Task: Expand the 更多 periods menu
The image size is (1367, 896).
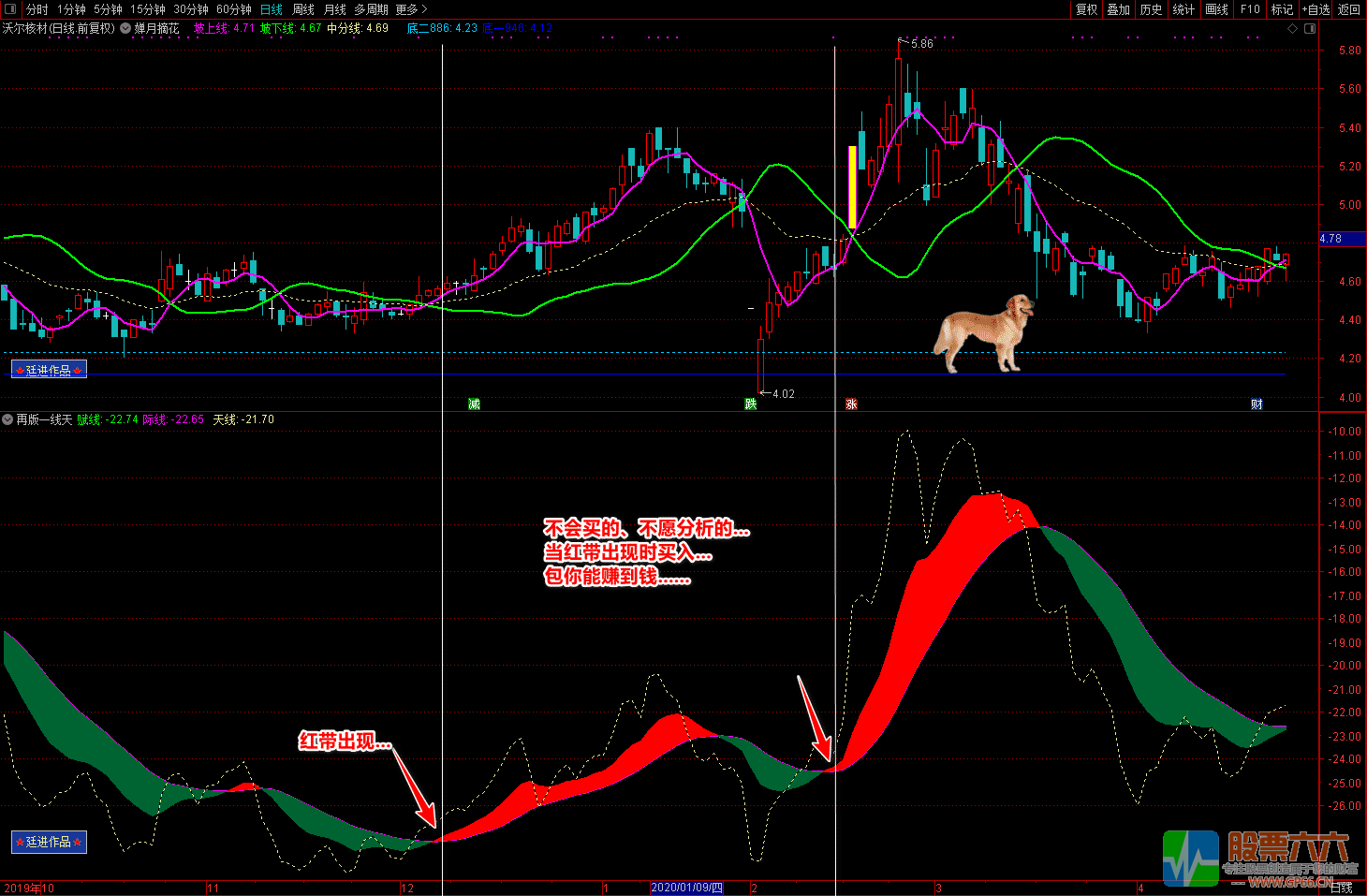Action: 411,9
